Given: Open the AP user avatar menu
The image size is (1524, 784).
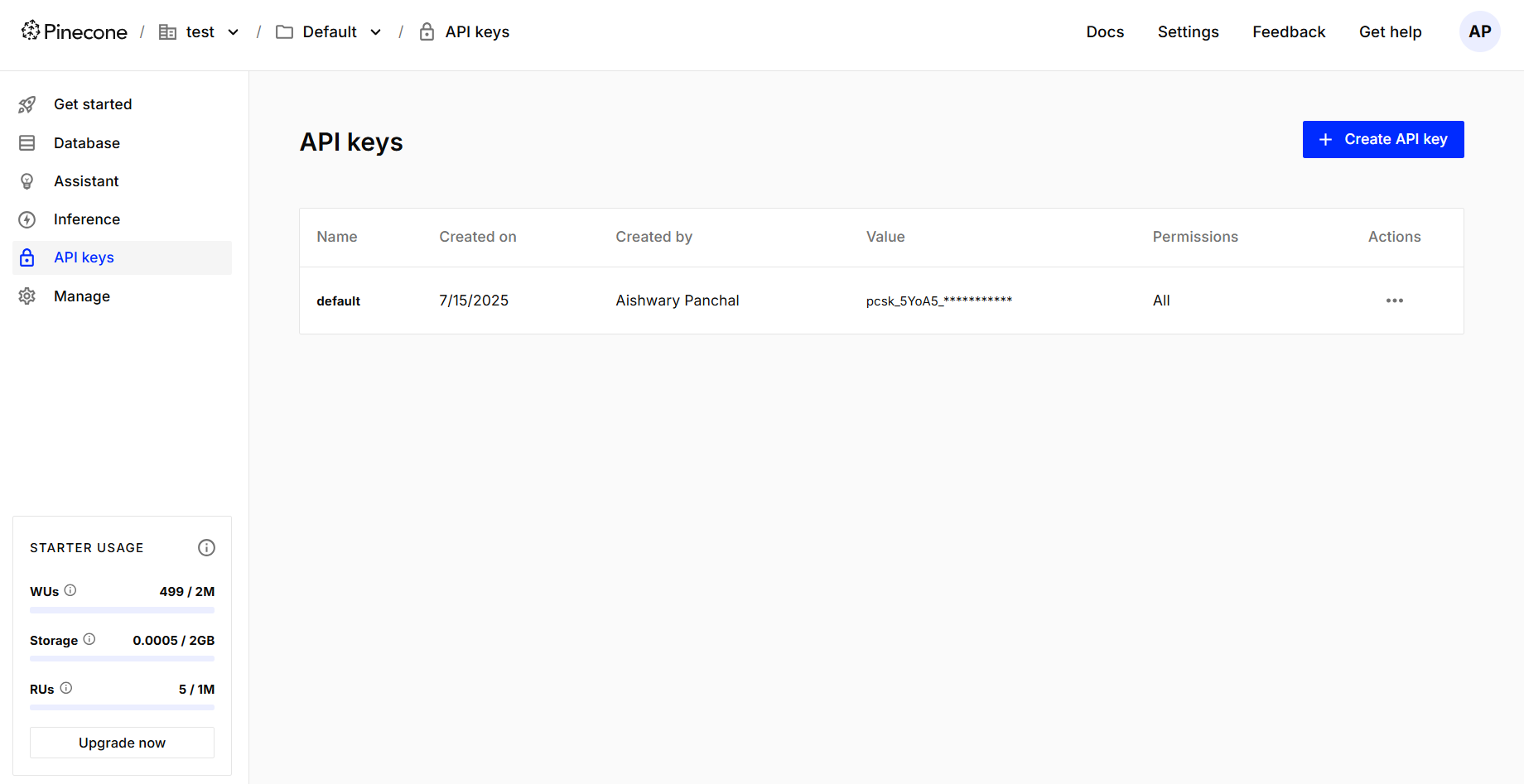Looking at the screenshot, I should coord(1479,31).
